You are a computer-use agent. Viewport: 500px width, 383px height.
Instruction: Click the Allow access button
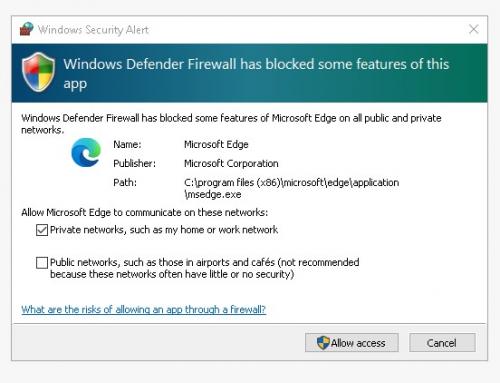click(352, 343)
